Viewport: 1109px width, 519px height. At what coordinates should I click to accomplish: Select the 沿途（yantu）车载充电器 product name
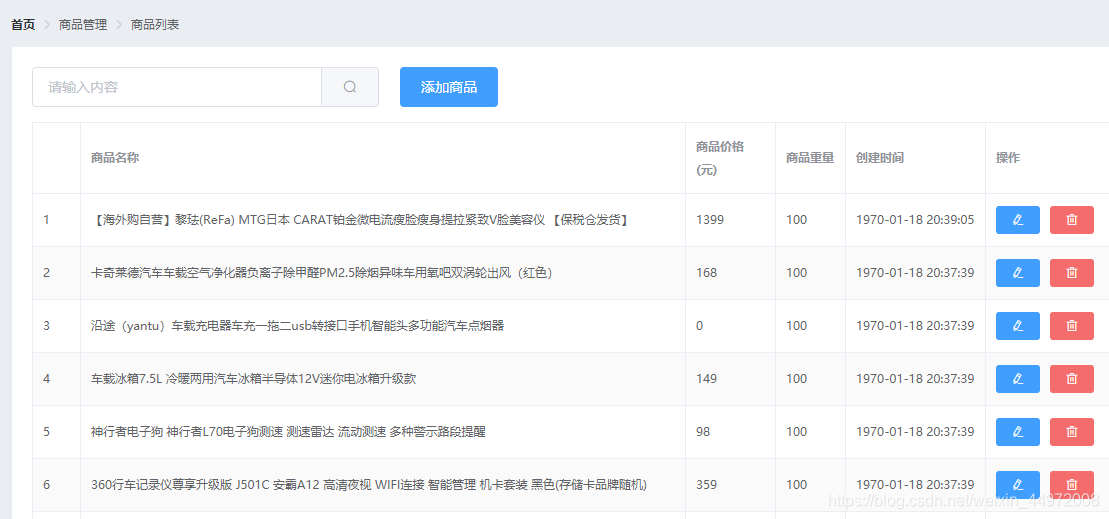(298, 326)
